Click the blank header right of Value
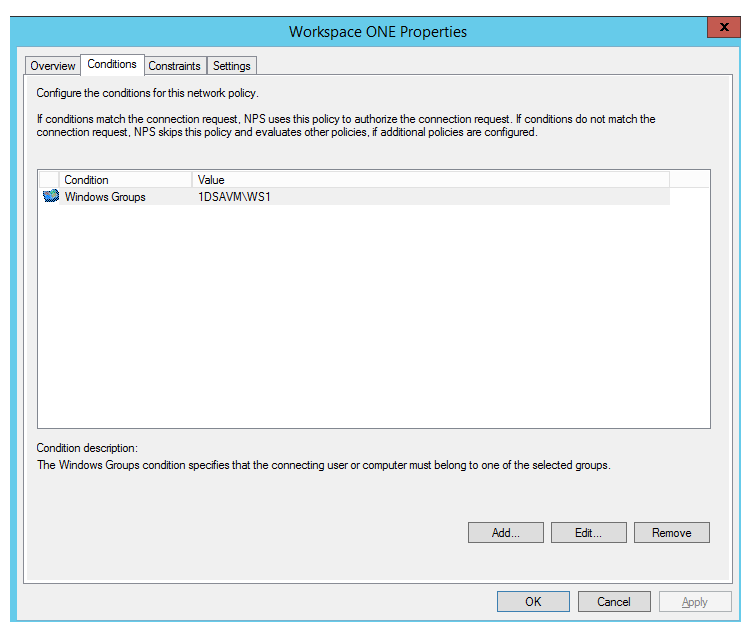The height and width of the screenshot is (635, 750). point(689,180)
